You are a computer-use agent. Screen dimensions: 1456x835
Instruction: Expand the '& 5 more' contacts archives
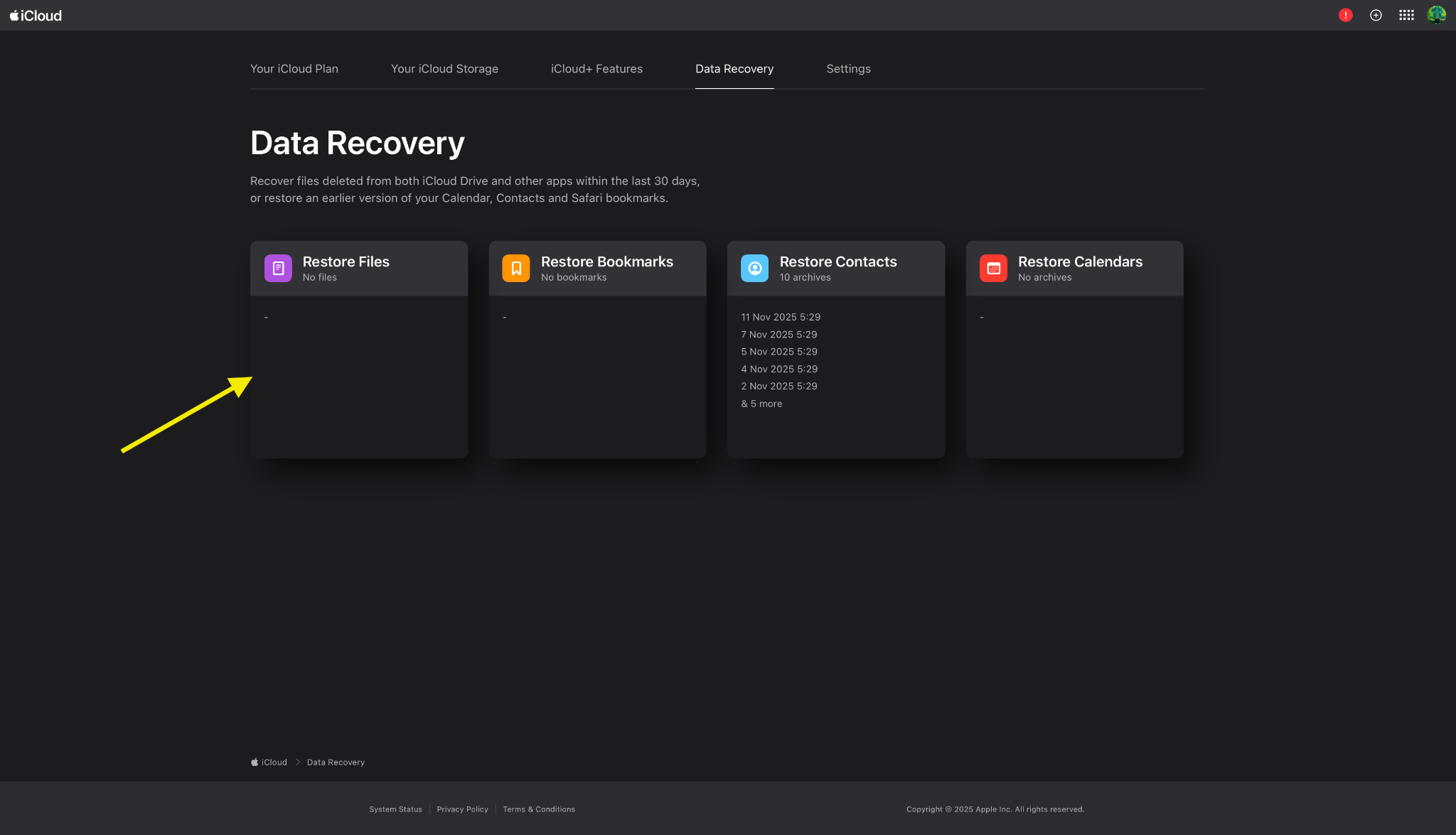761,403
